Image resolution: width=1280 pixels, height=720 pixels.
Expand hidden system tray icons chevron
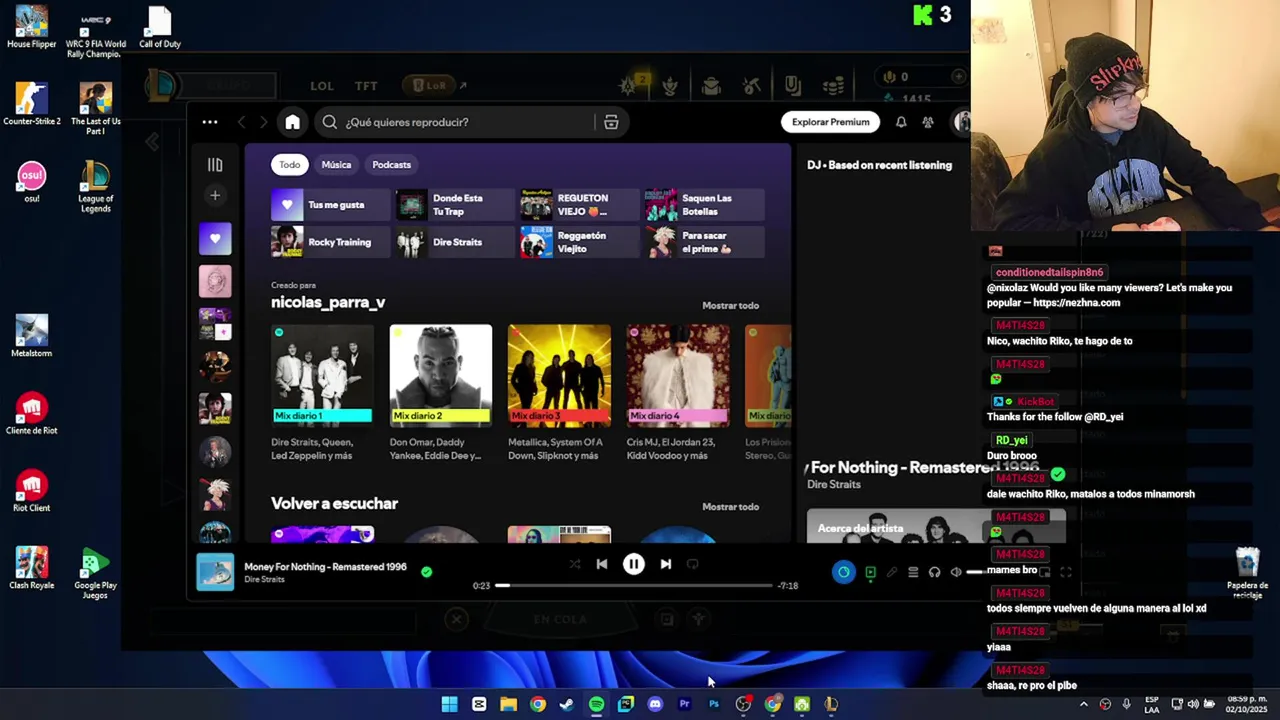tap(1083, 704)
